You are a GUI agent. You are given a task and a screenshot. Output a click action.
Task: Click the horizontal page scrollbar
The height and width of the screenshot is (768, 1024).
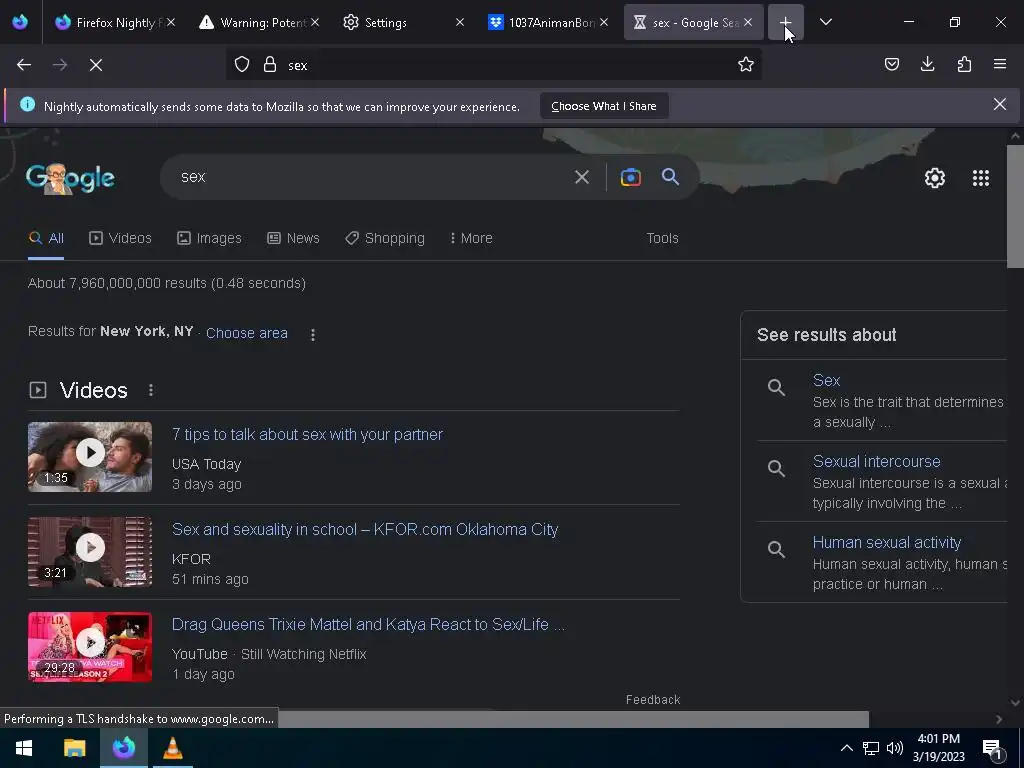(x=573, y=719)
